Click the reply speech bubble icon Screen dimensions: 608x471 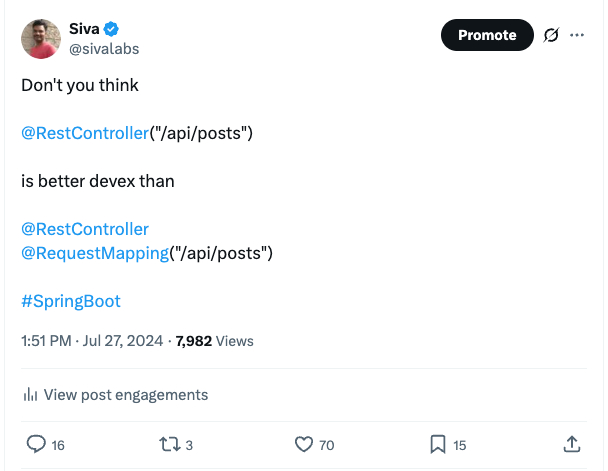[36, 444]
